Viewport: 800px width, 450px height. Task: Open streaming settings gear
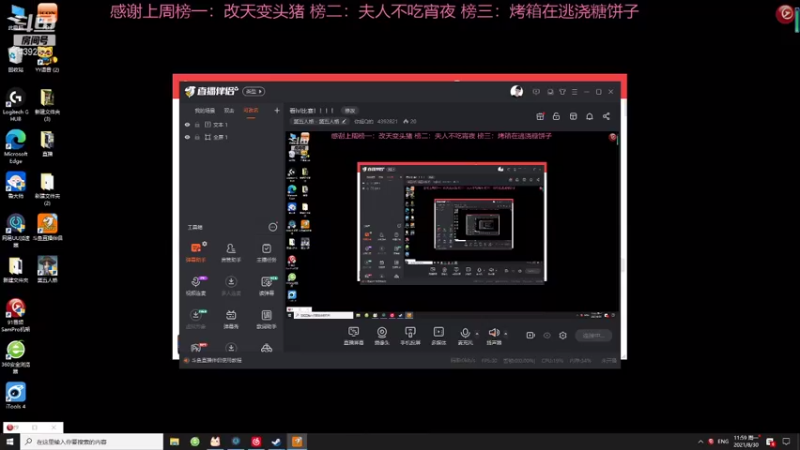click(x=563, y=335)
